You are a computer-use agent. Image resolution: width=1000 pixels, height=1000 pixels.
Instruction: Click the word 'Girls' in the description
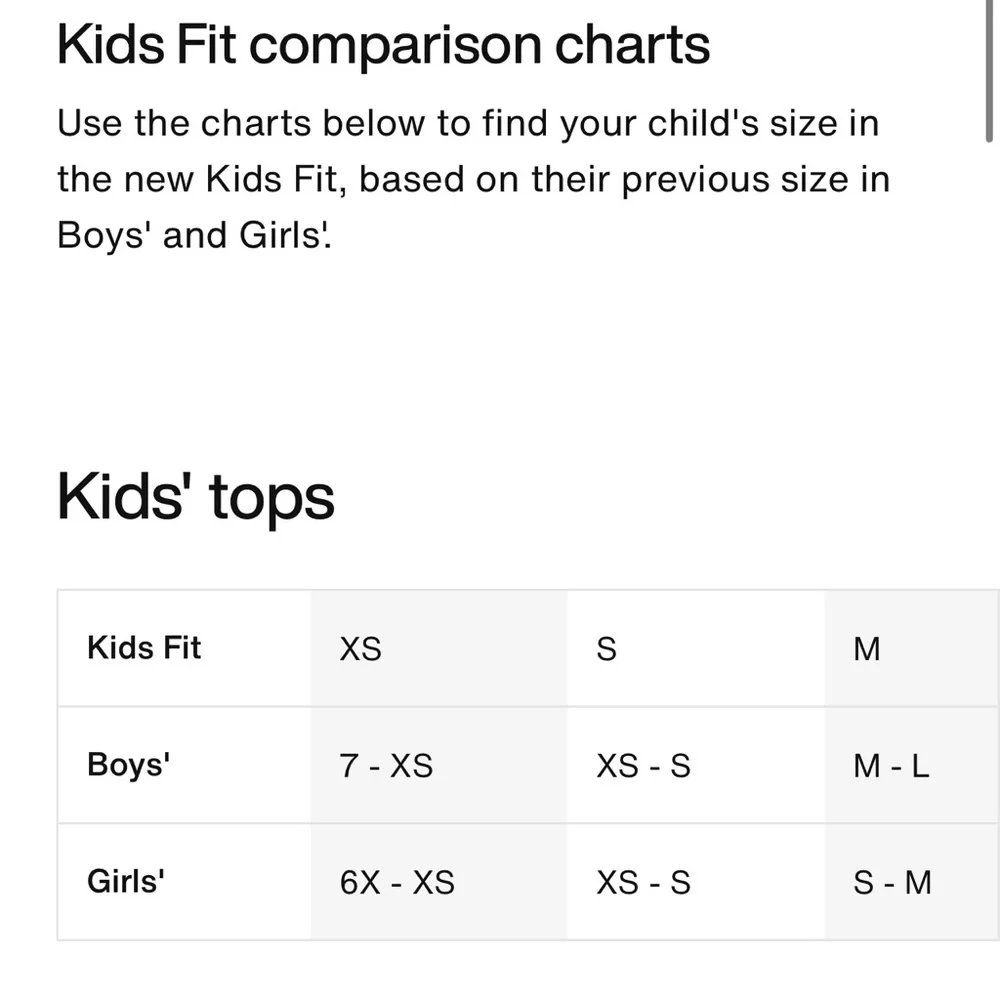(x=282, y=235)
